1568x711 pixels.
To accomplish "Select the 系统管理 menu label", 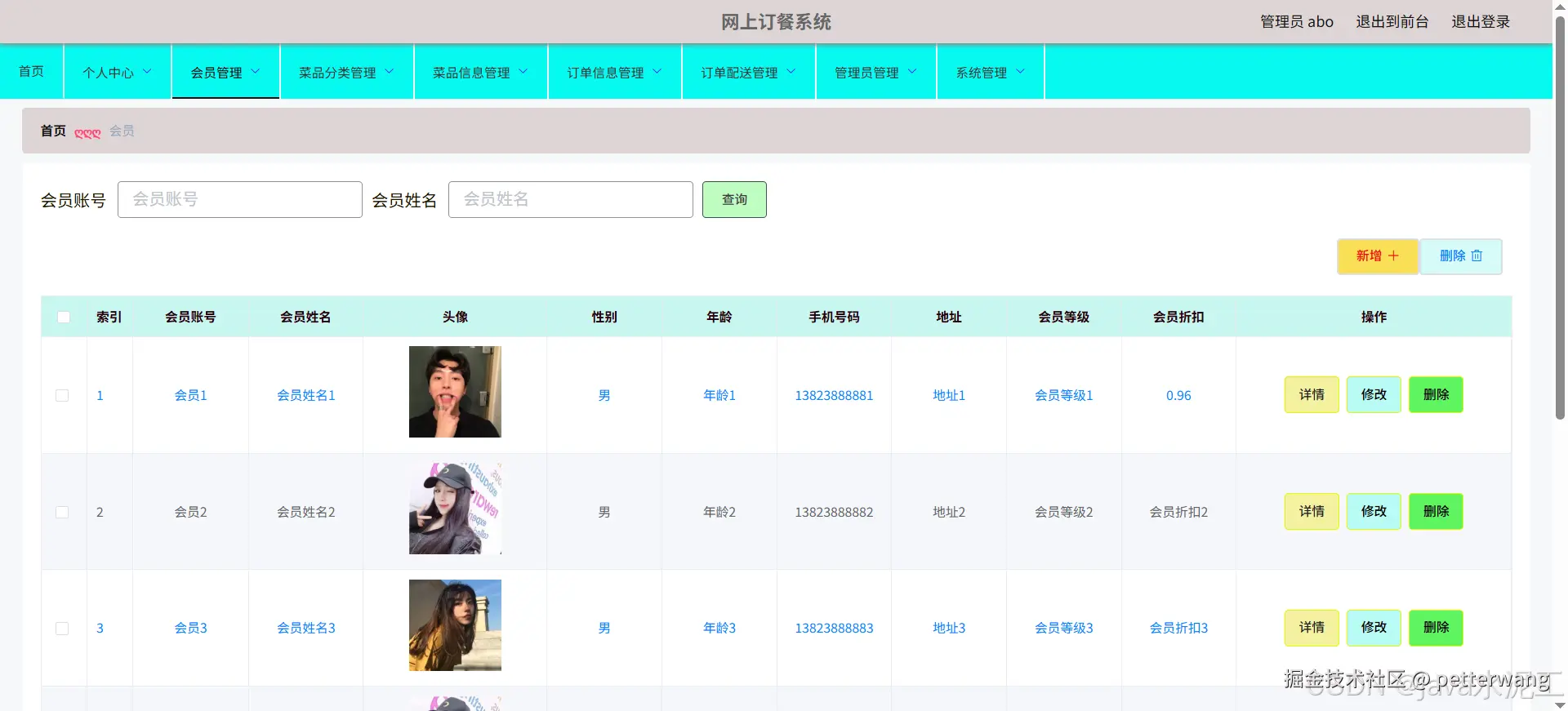I will point(982,73).
